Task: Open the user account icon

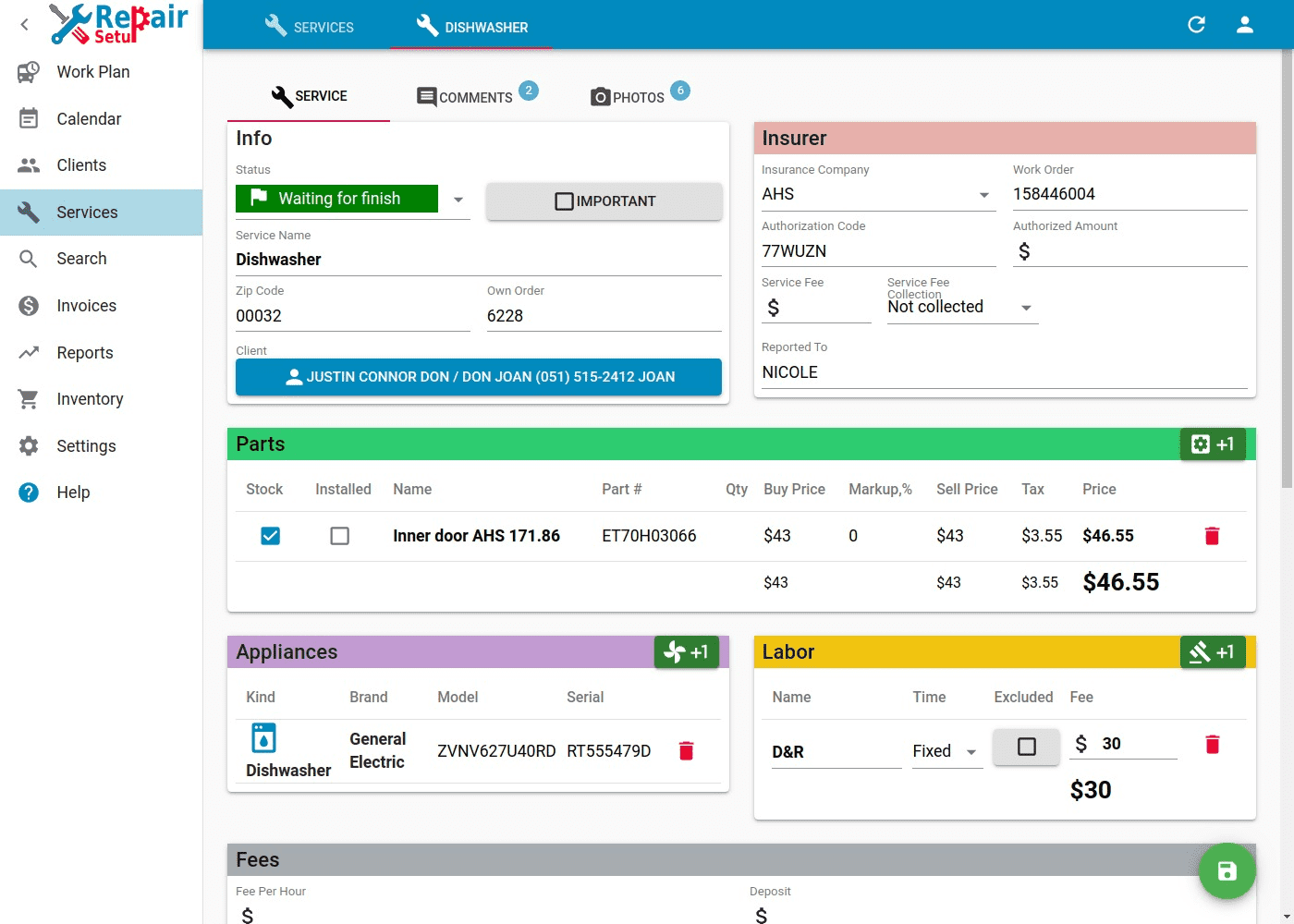Action: 1244,25
